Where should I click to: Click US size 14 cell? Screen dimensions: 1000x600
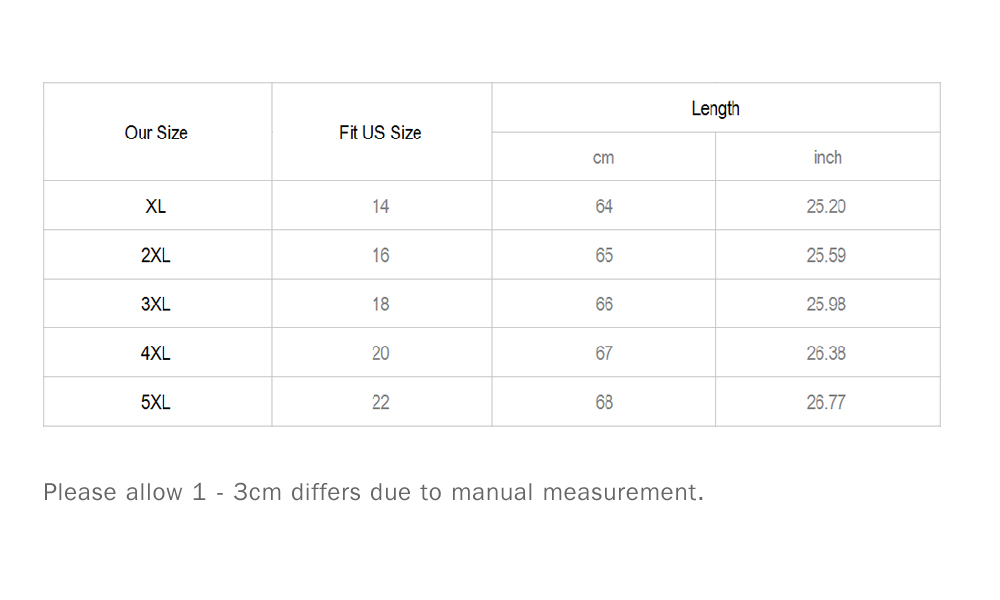pyautogui.click(x=381, y=207)
